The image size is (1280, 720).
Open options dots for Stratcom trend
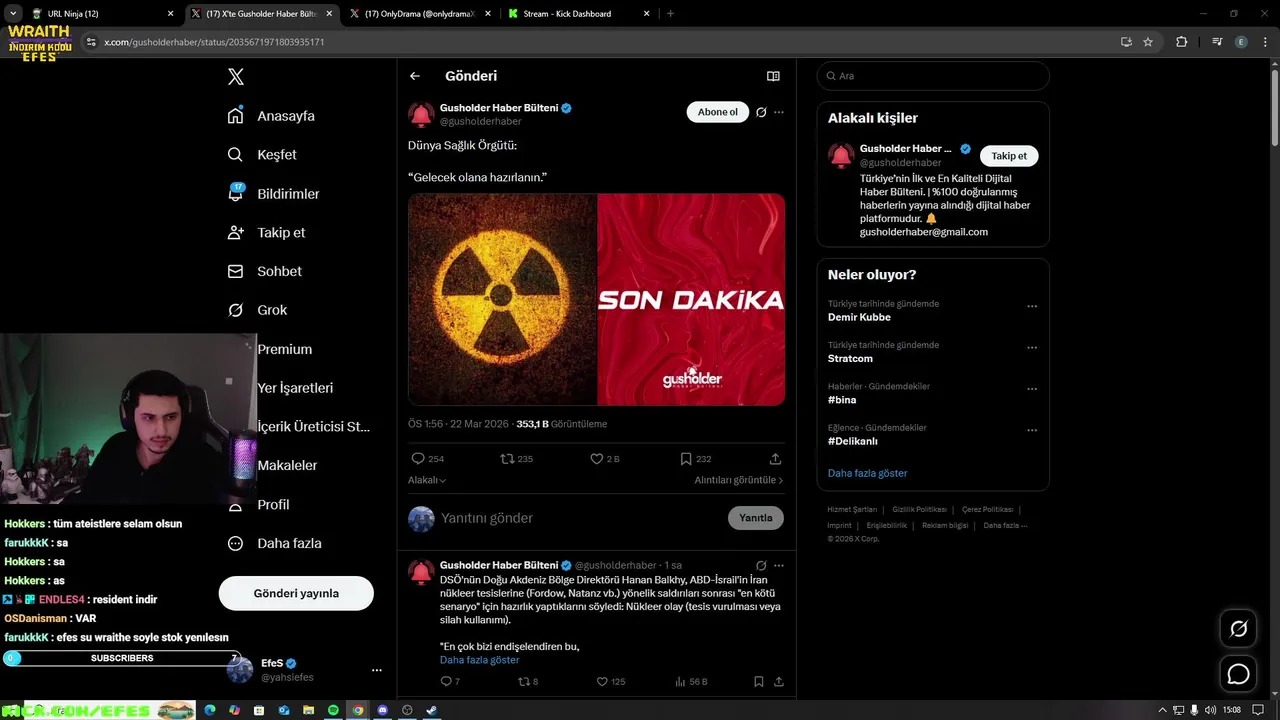(1032, 348)
